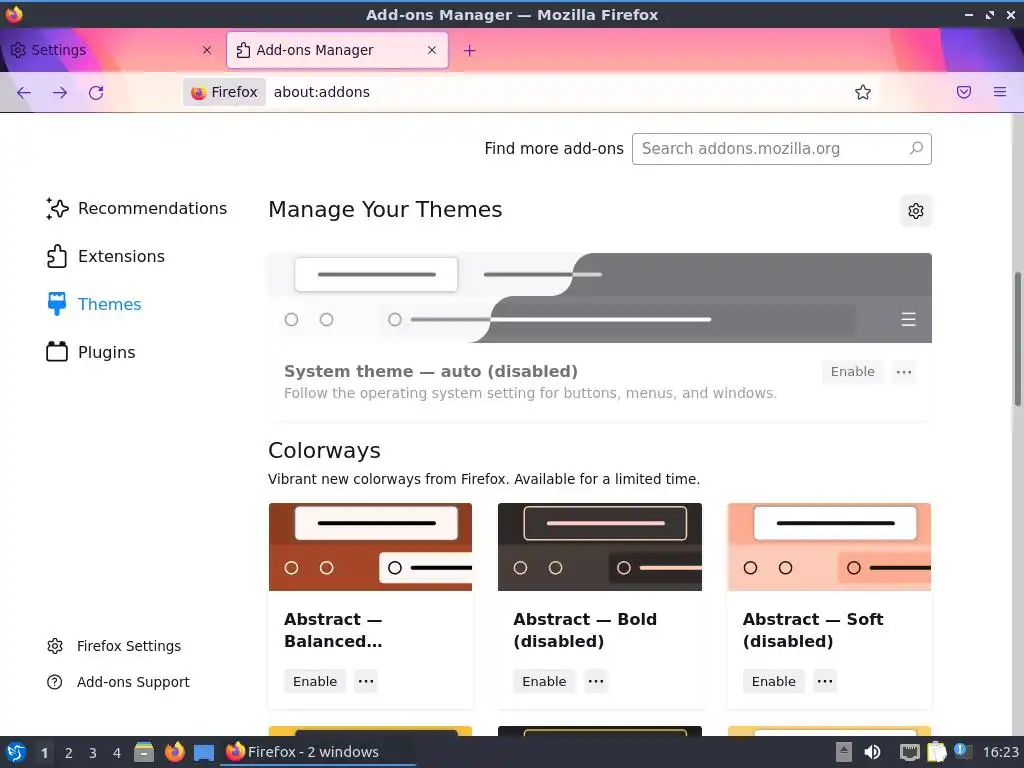
Task: Open the Recommendations category
Action: pos(136,208)
